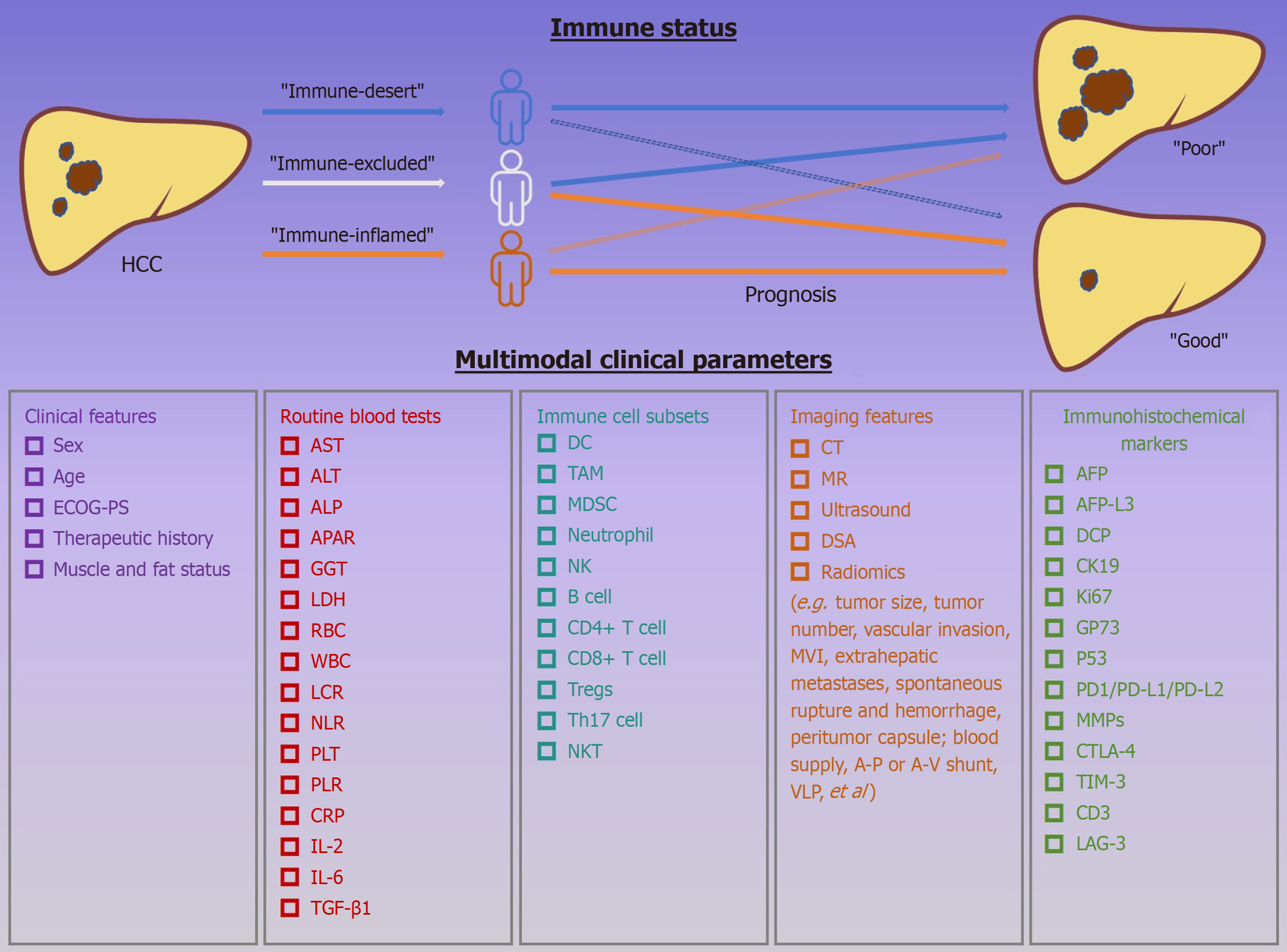The width and height of the screenshot is (1287, 952).
Task: Tick the AST checkbox
Action: (290, 445)
